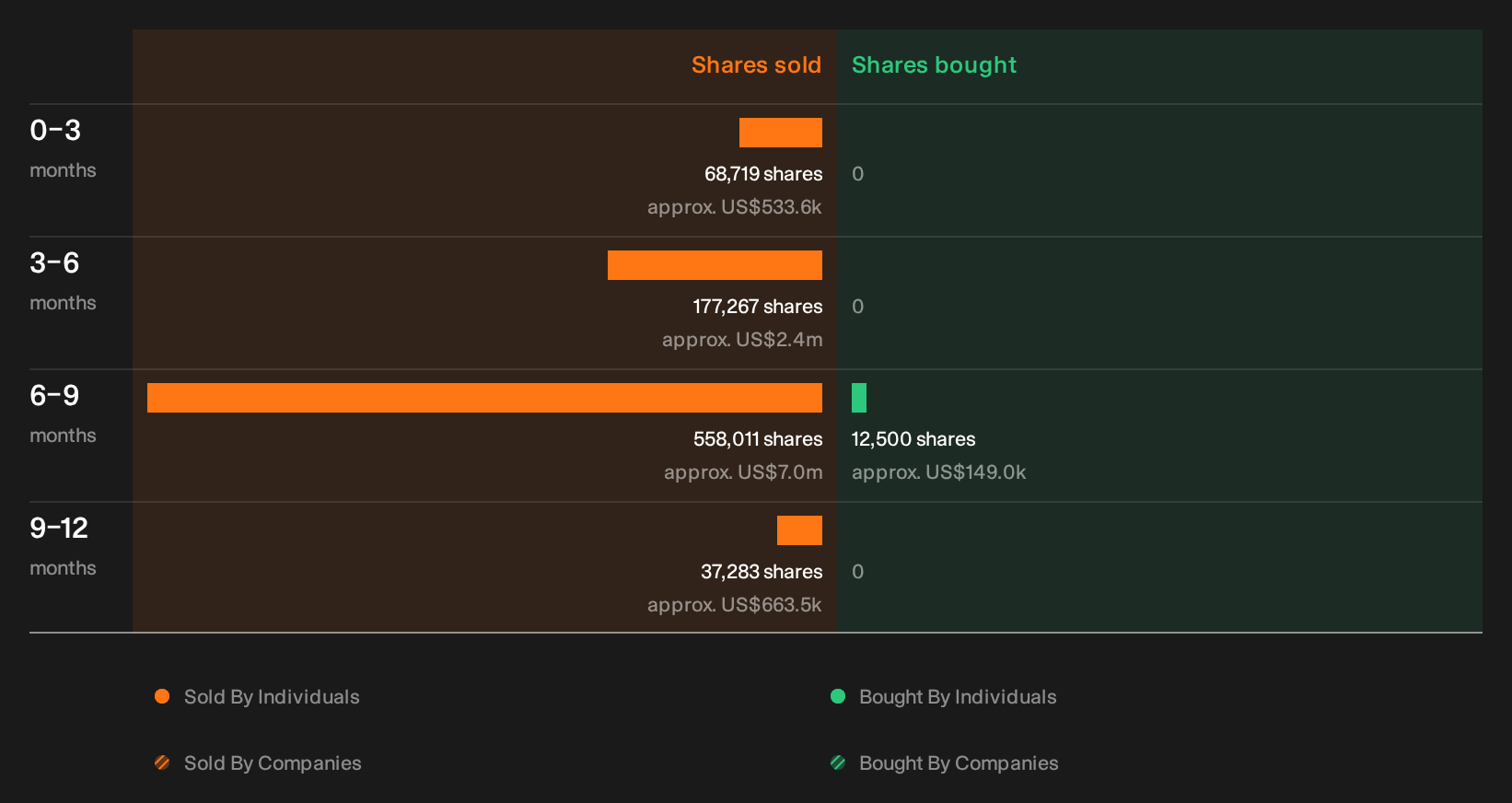1512x803 pixels.
Task: Click the approx. US$2.4m amount
Action: tap(742, 340)
